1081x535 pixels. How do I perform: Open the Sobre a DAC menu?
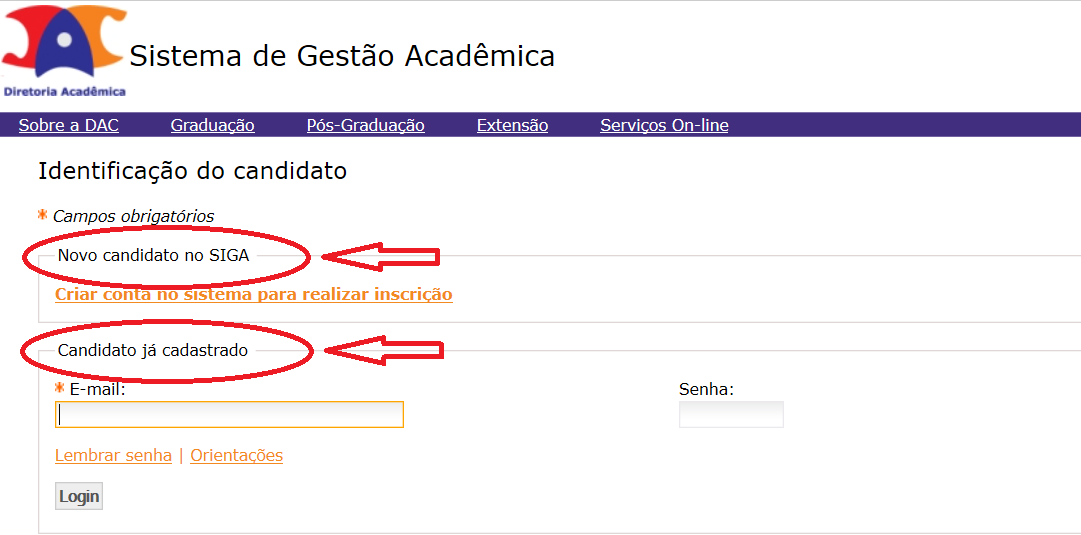(69, 125)
